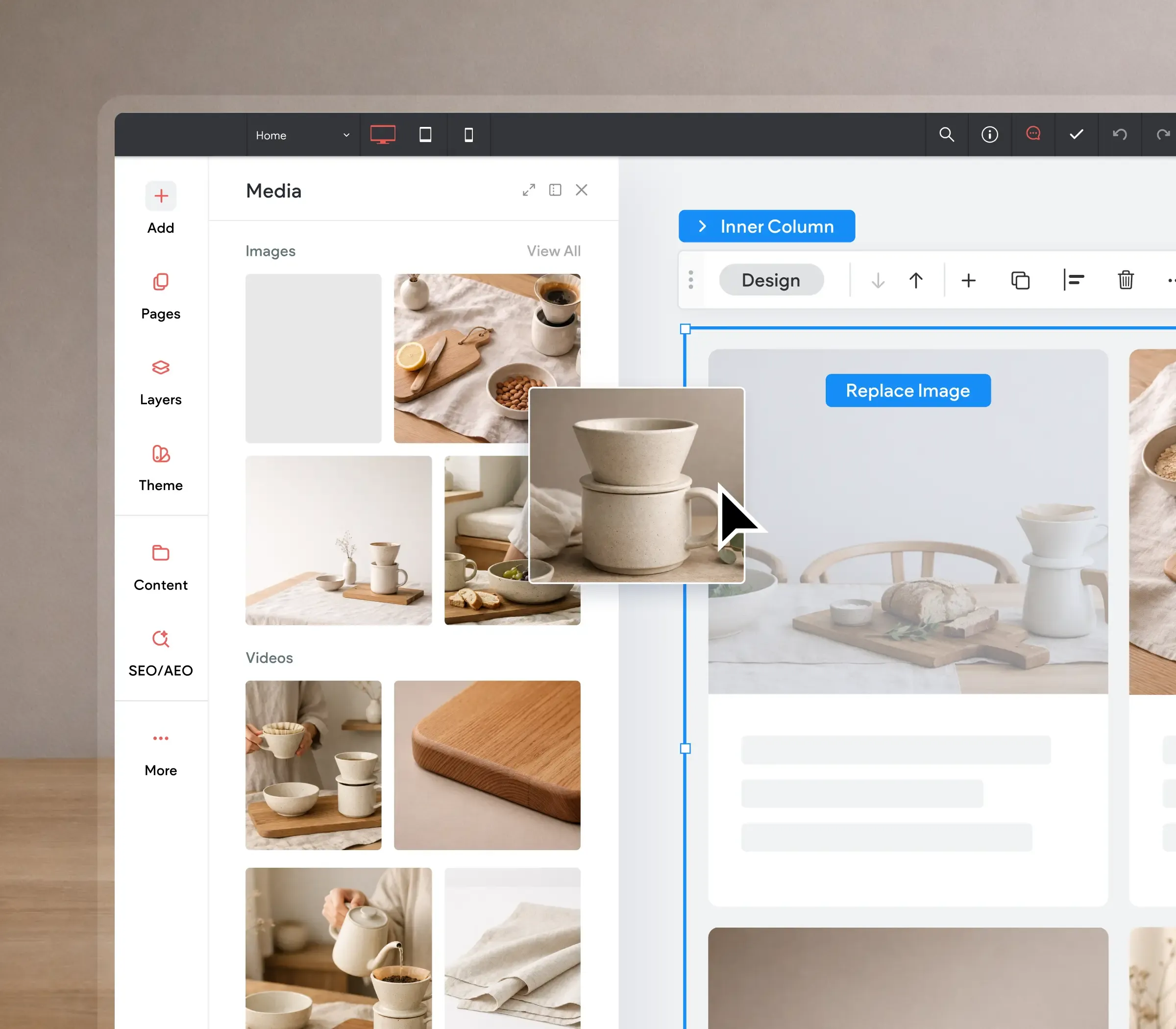Screen dimensions: 1176x1029
Task: Dock the Media panel to side
Action: 555,190
